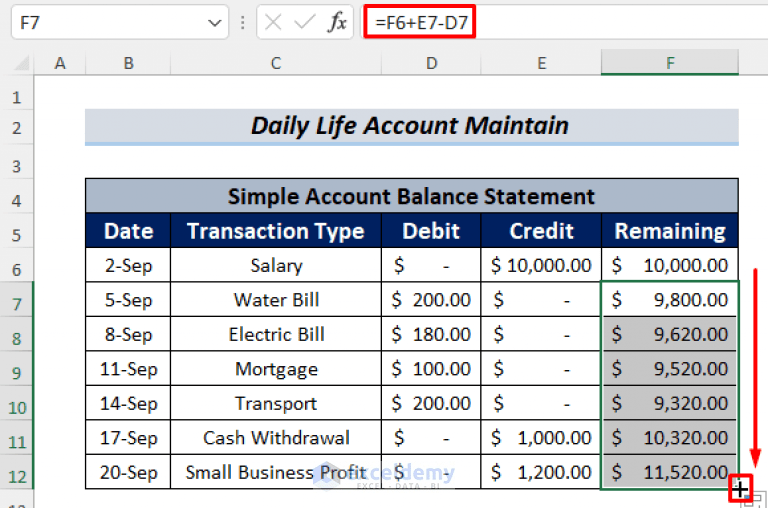Select the 'Transport' cell

276,403
